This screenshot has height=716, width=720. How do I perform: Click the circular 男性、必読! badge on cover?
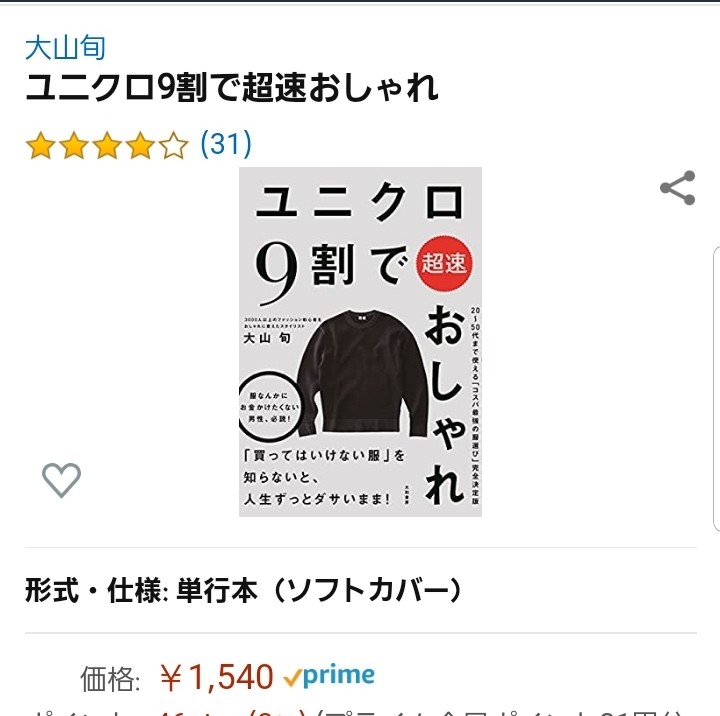[x=270, y=407]
